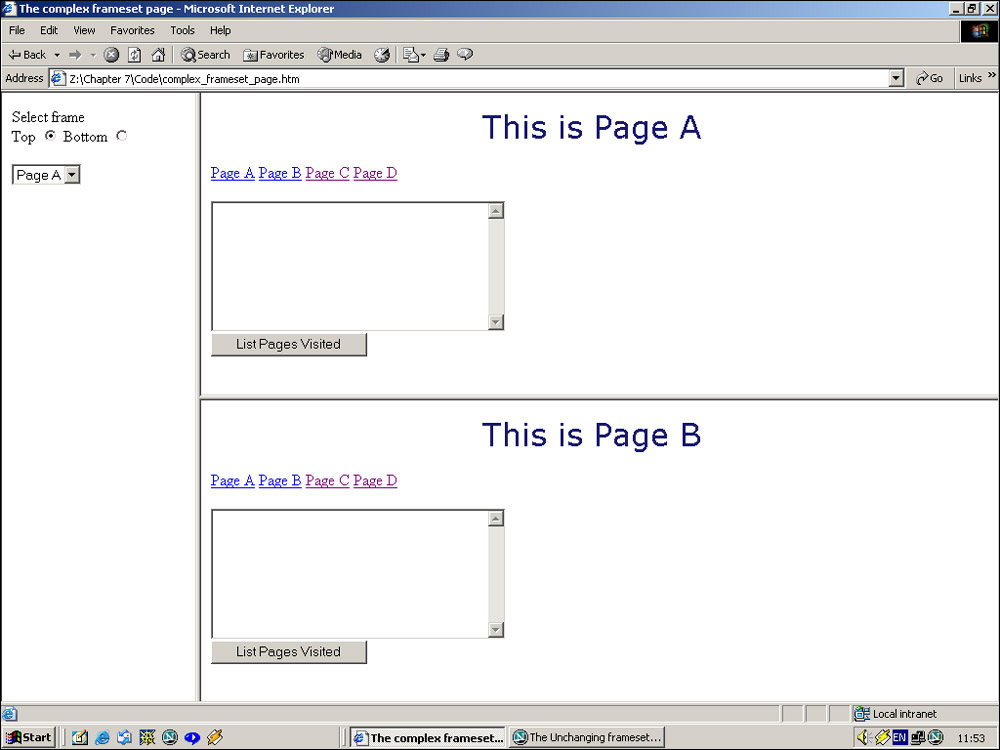
Task: Open the Media bar
Action: point(340,55)
